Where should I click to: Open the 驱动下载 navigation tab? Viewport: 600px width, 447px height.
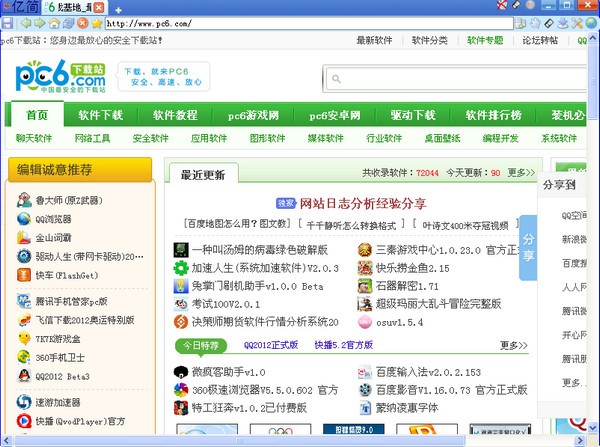pos(413,115)
